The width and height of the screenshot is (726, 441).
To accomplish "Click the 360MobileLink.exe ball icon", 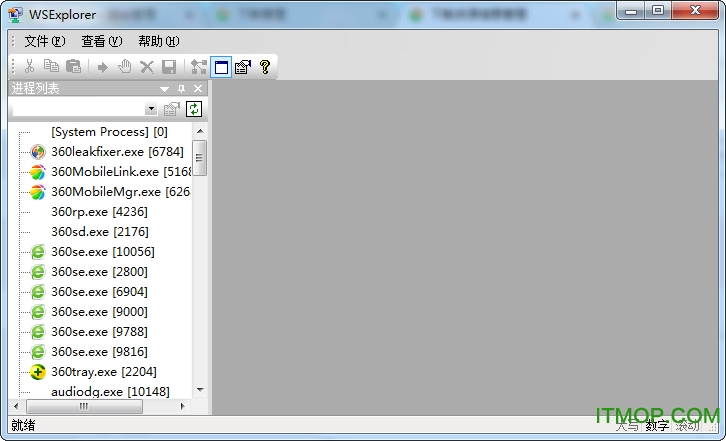I will coord(38,172).
